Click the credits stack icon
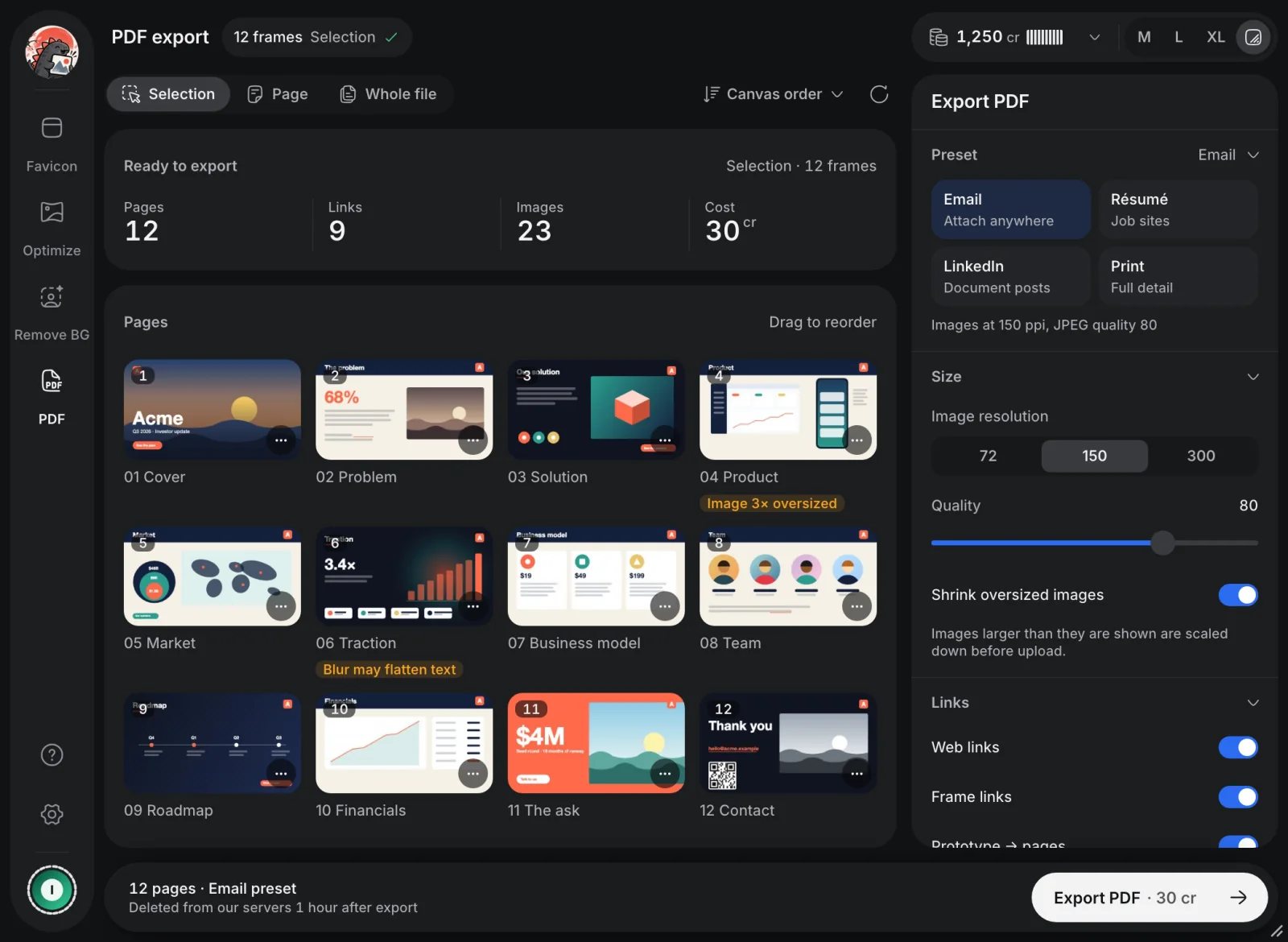Viewport: 1288px width, 942px height. point(939,37)
